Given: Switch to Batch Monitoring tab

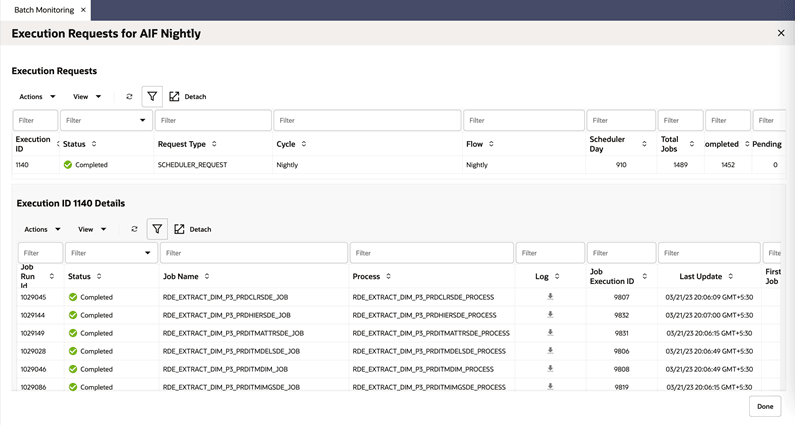Looking at the screenshot, I should [x=44, y=10].
